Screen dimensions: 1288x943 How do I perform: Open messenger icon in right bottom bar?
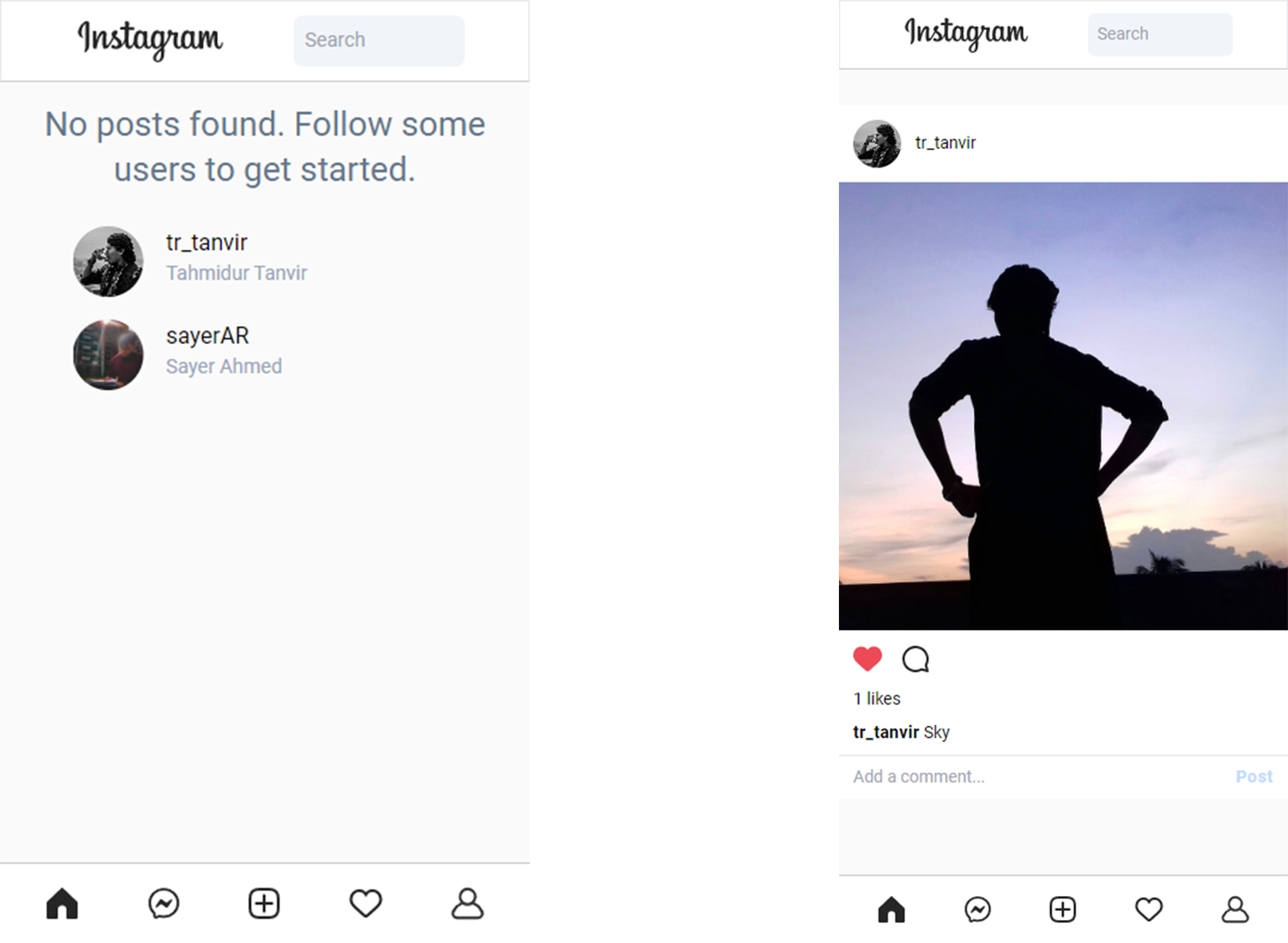(x=977, y=909)
